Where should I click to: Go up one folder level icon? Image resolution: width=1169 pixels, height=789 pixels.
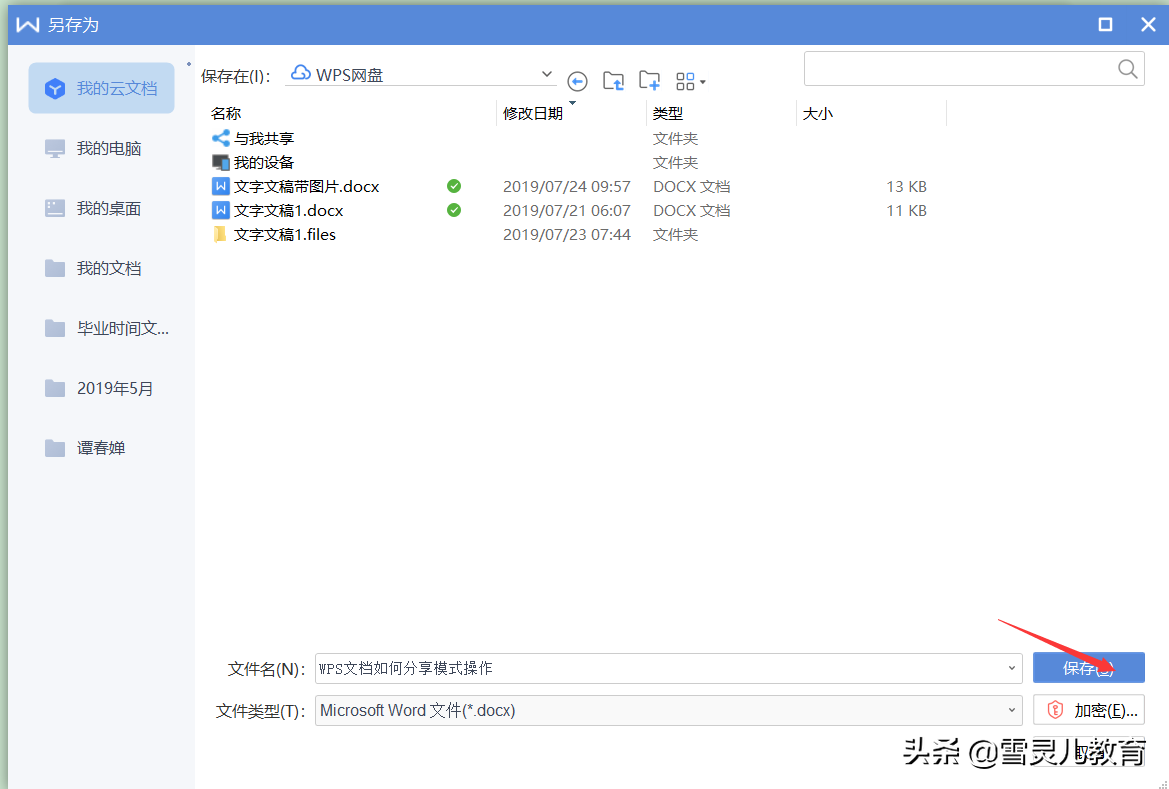point(614,81)
